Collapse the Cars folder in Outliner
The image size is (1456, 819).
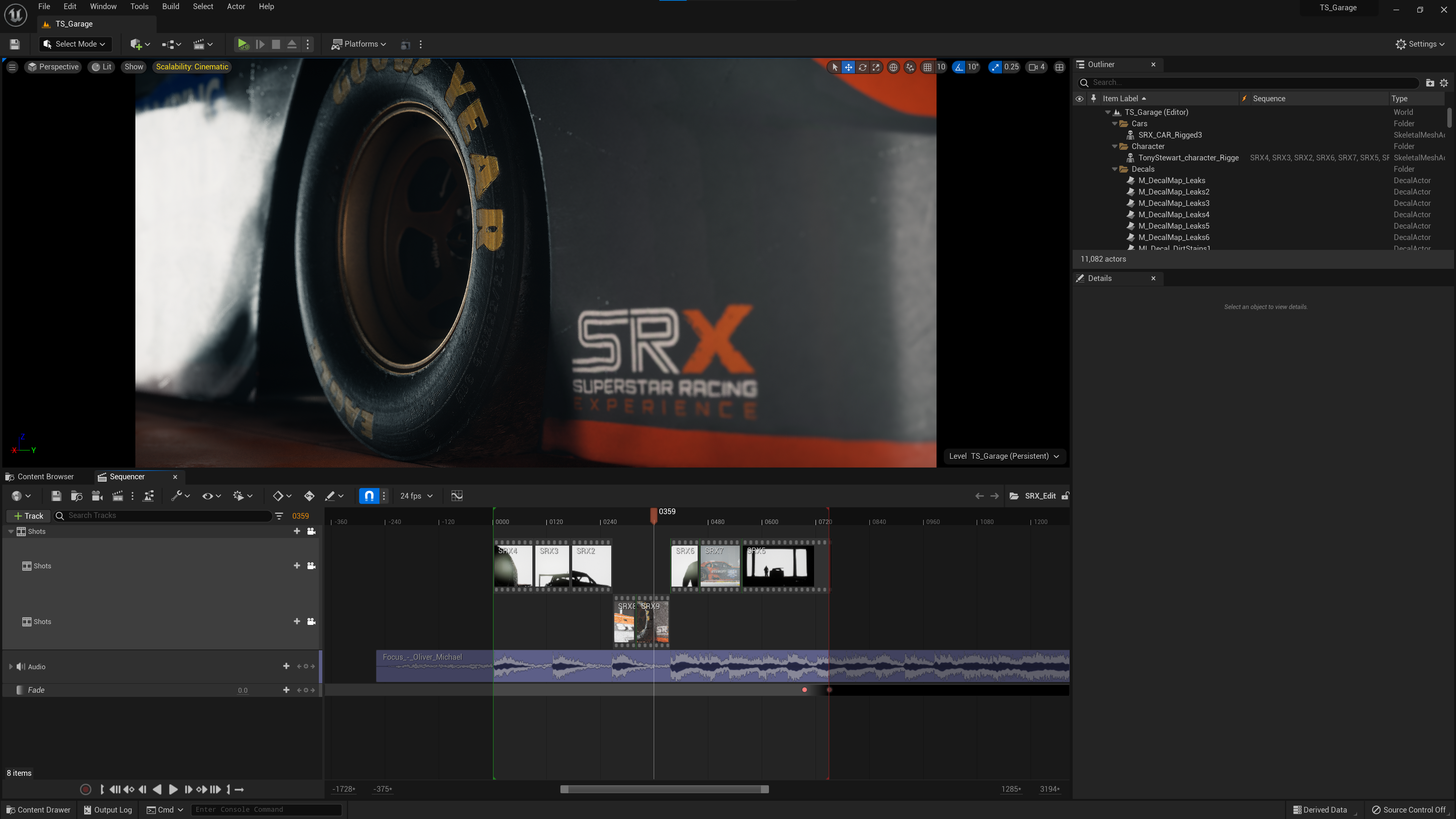coord(1115,123)
